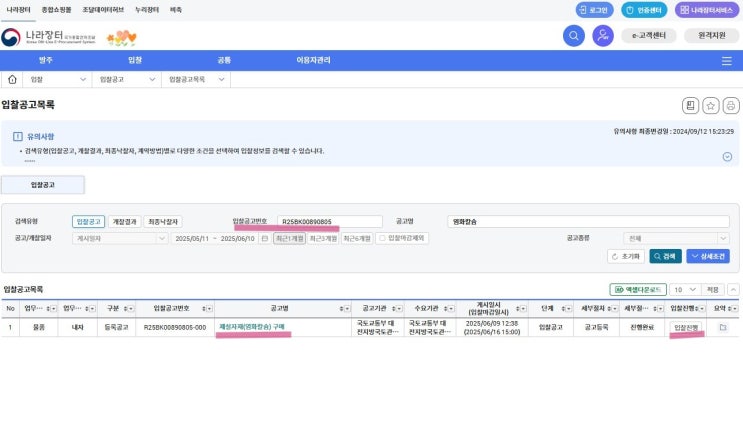
Task: Open the purple user profile icon
Action: coord(602,36)
